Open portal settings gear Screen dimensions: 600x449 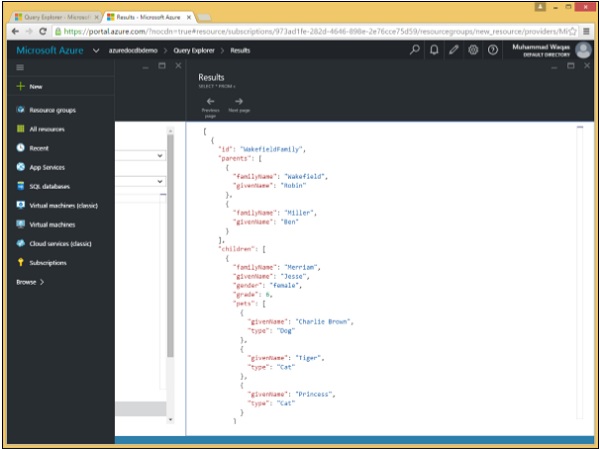(473, 50)
